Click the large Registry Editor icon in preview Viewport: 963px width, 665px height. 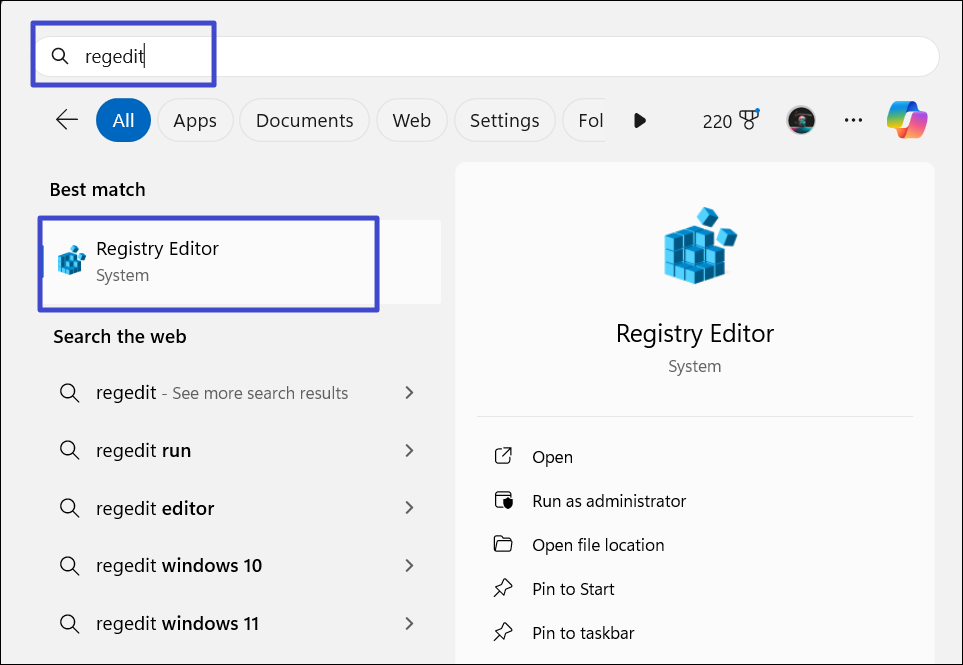pos(695,246)
